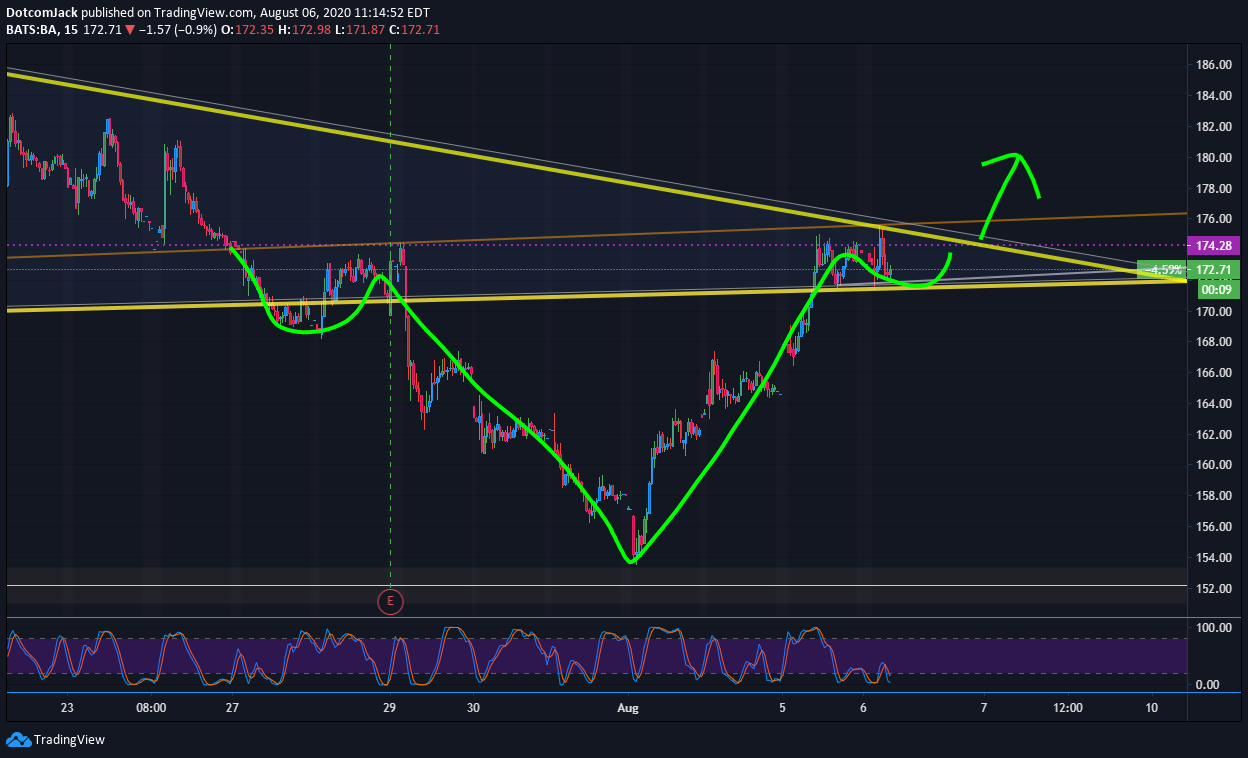
Task: Select the BATS:BA symbol label
Action: coord(34,30)
